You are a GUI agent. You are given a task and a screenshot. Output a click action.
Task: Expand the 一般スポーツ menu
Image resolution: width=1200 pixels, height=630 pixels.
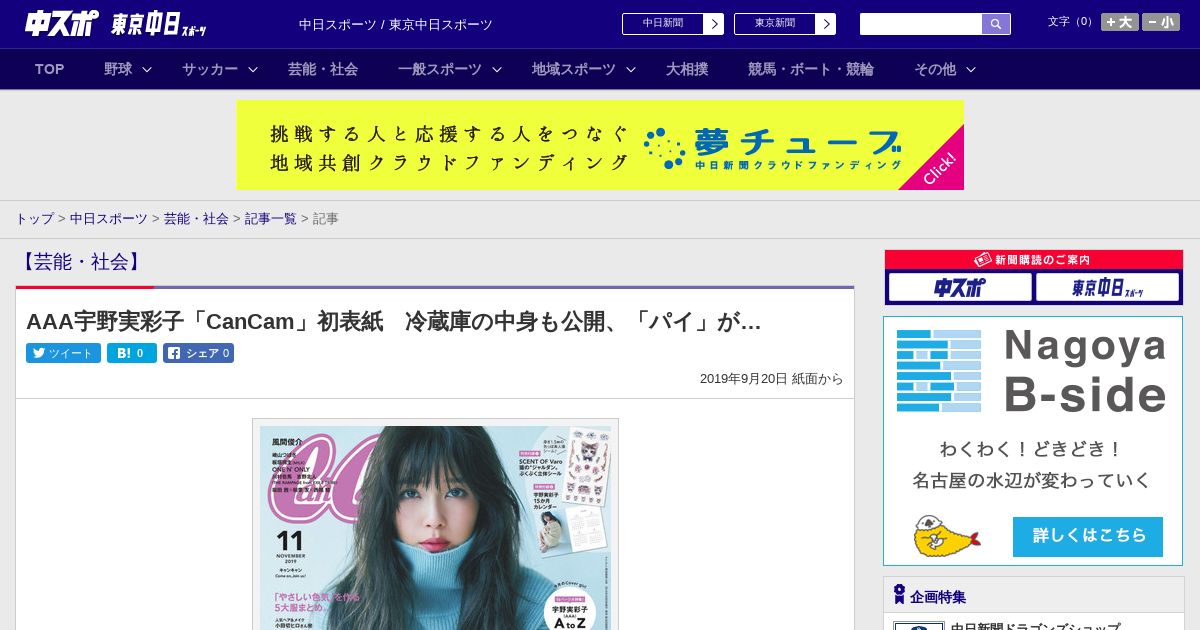click(451, 69)
